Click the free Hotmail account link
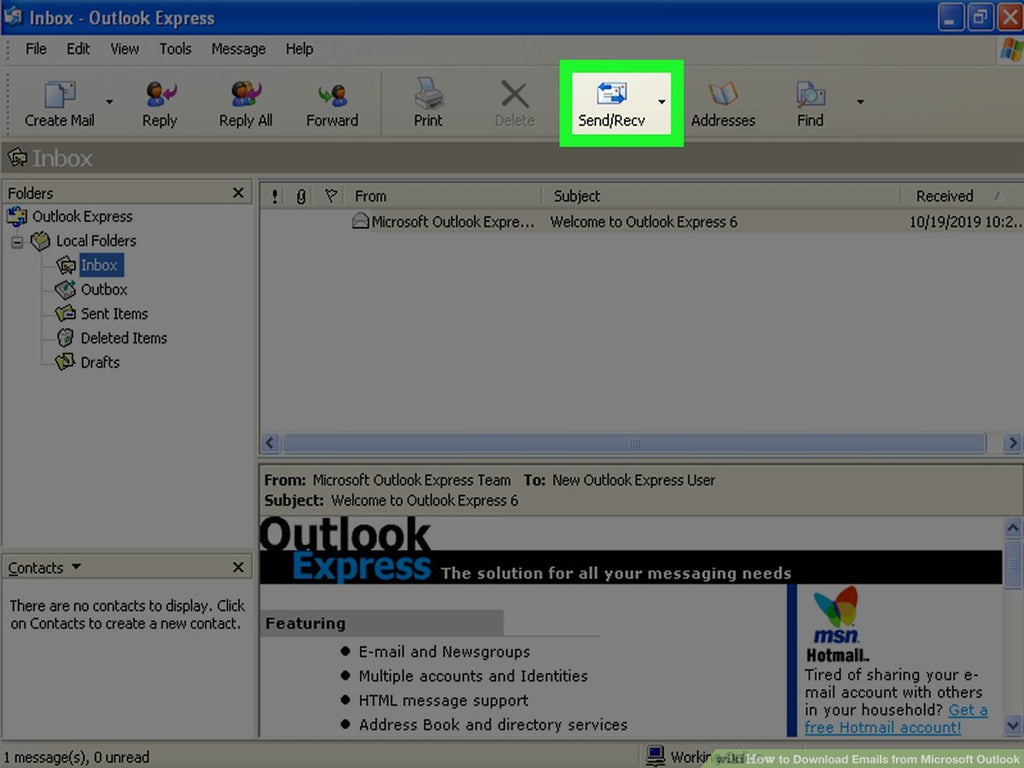Viewport: 1024px width, 768px height. click(x=882, y=728)
